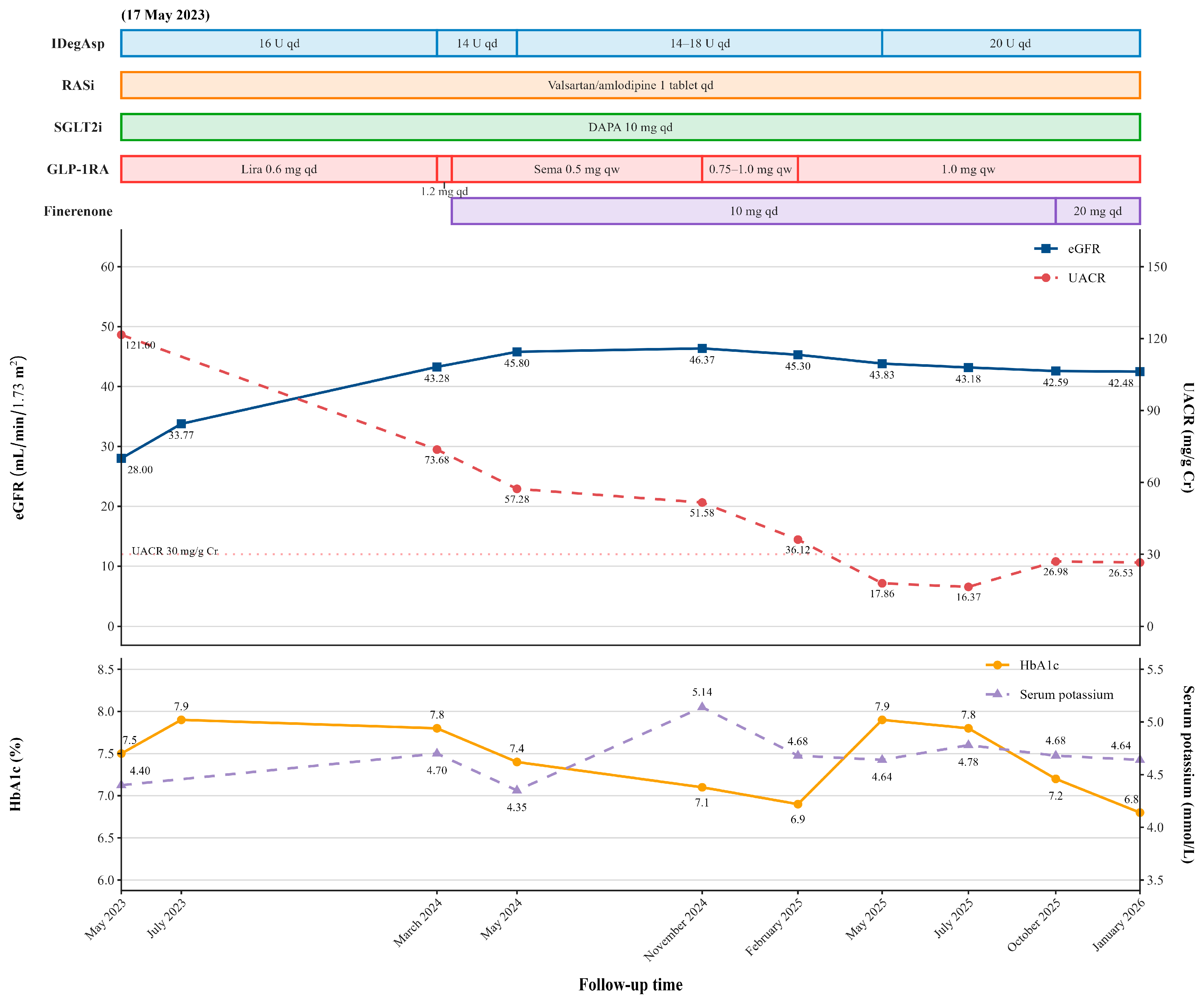Click the eGFR value label 45.80
The width and height of the screenshot is (1204, 1003).
[517, 363]
